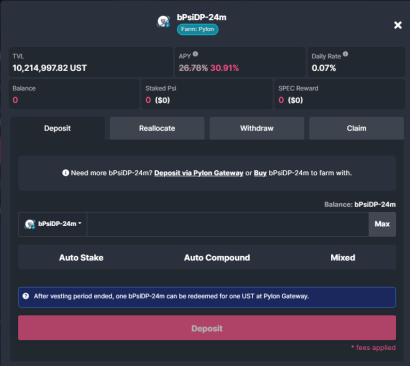Click the info icon before 'Need more bPsiDP-24m?'

65,173
